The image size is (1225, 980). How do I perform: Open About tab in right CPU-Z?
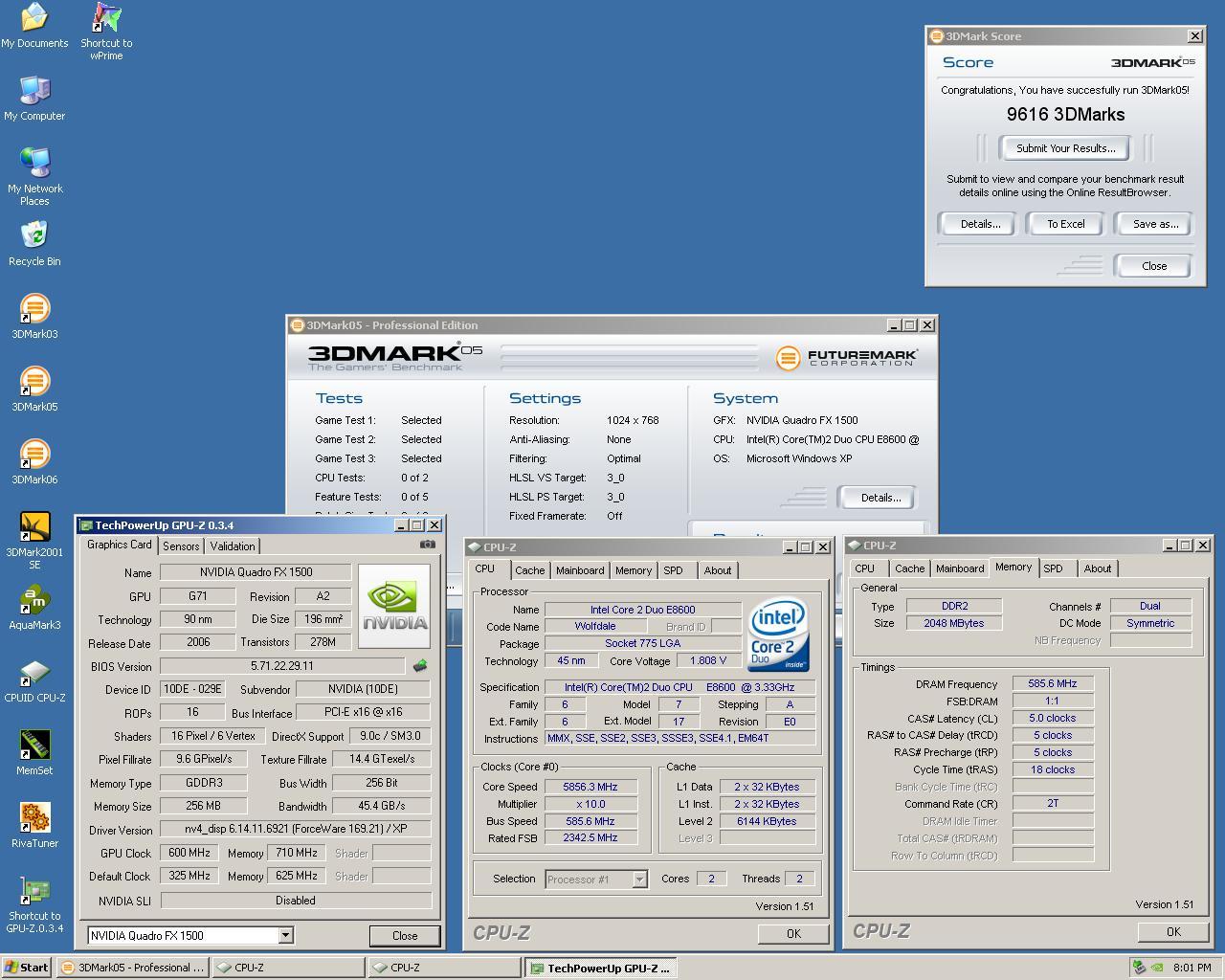1098,568
